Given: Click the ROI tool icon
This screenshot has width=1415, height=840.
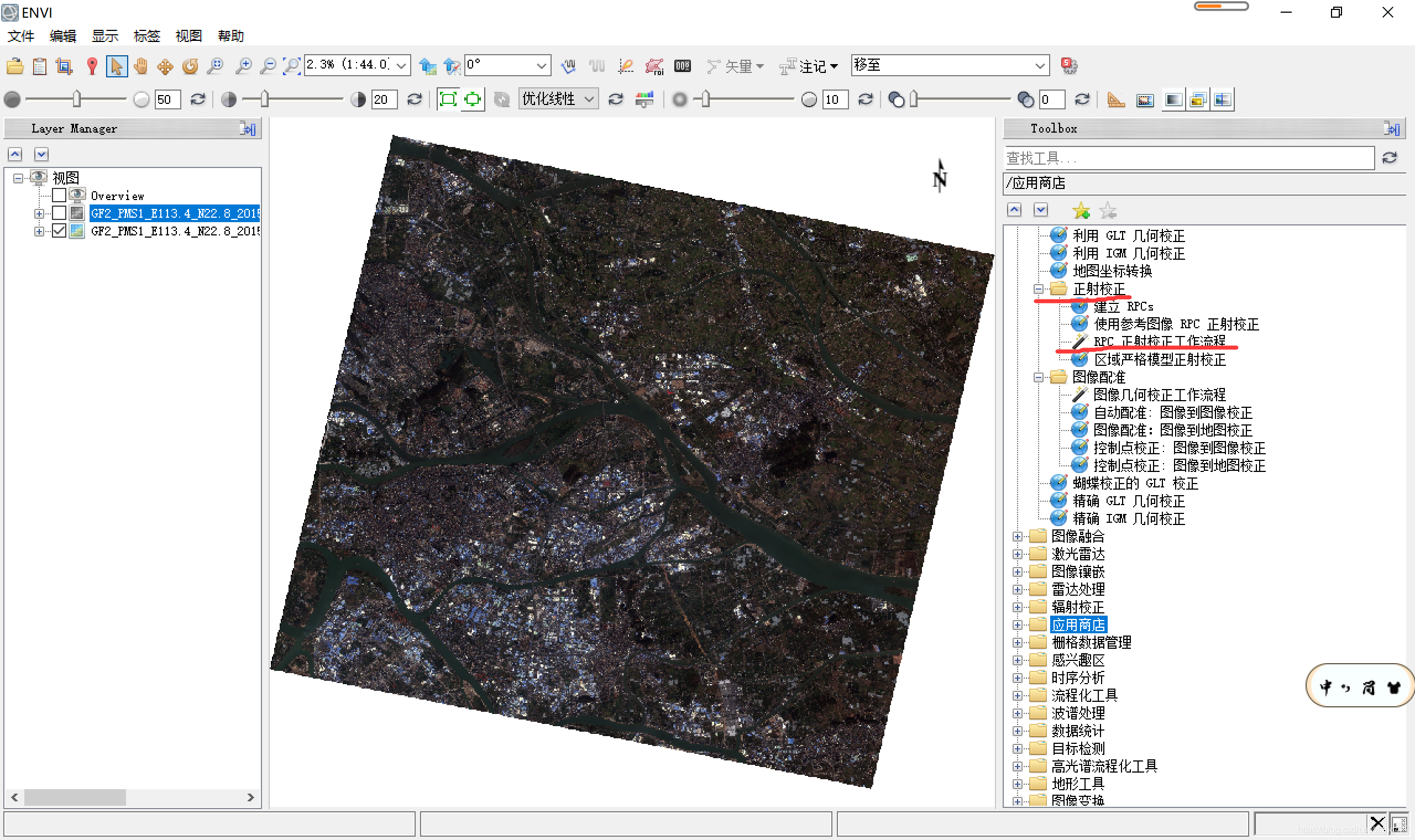Looking at the screenshot, I should 654,66.
